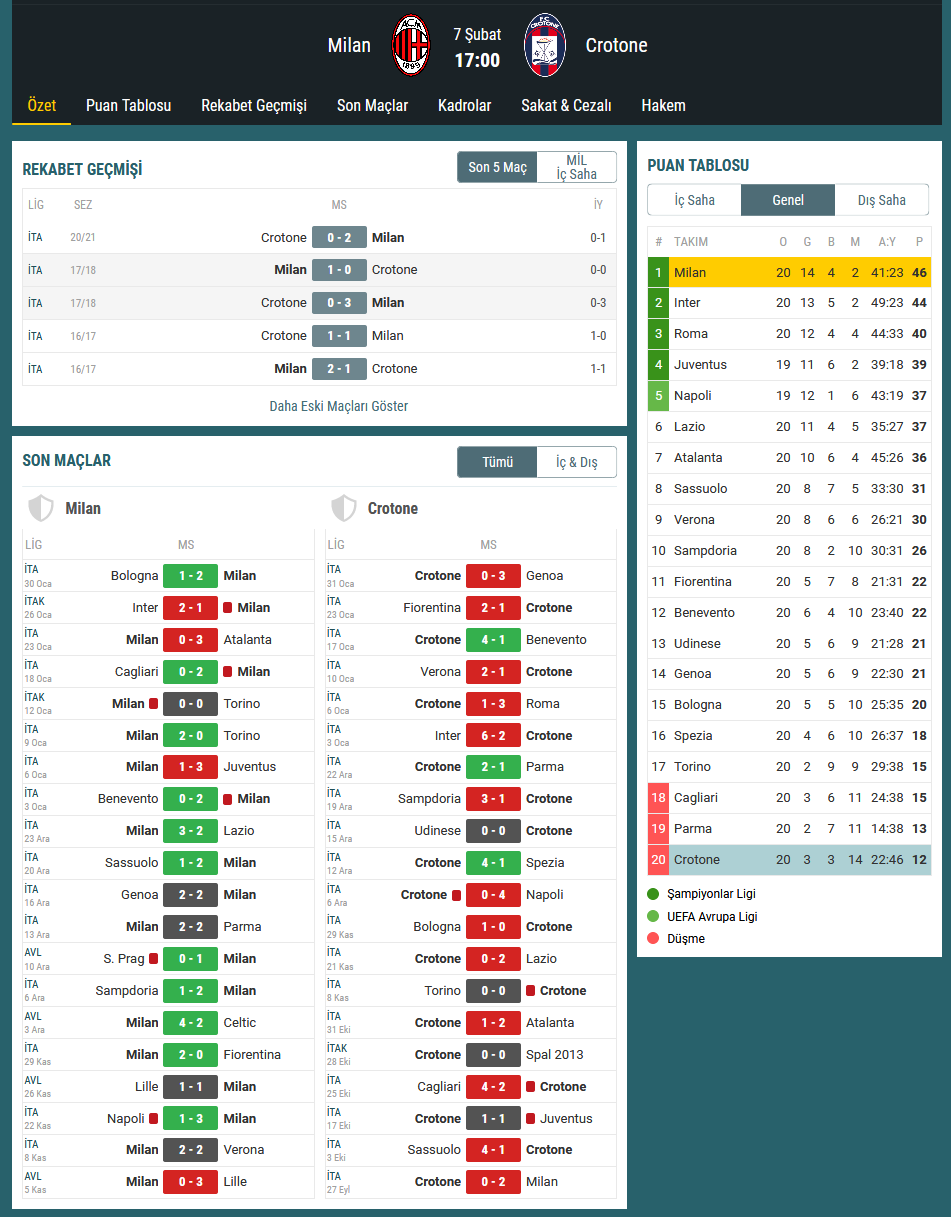Open the Crotone 1-1 Milan head-to-head score
951x1217 pixels.
tap(339, 336)
